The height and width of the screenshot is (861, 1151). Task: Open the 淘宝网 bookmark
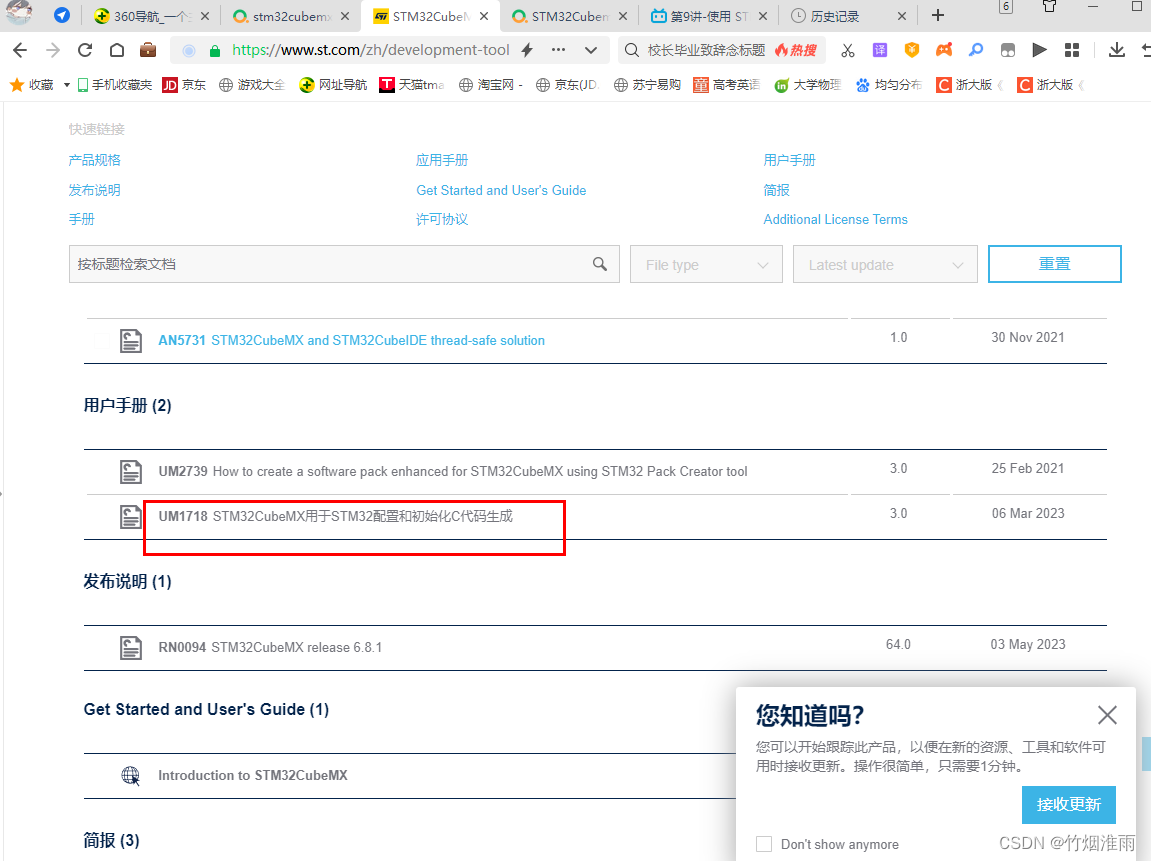[x=490, y=85]
